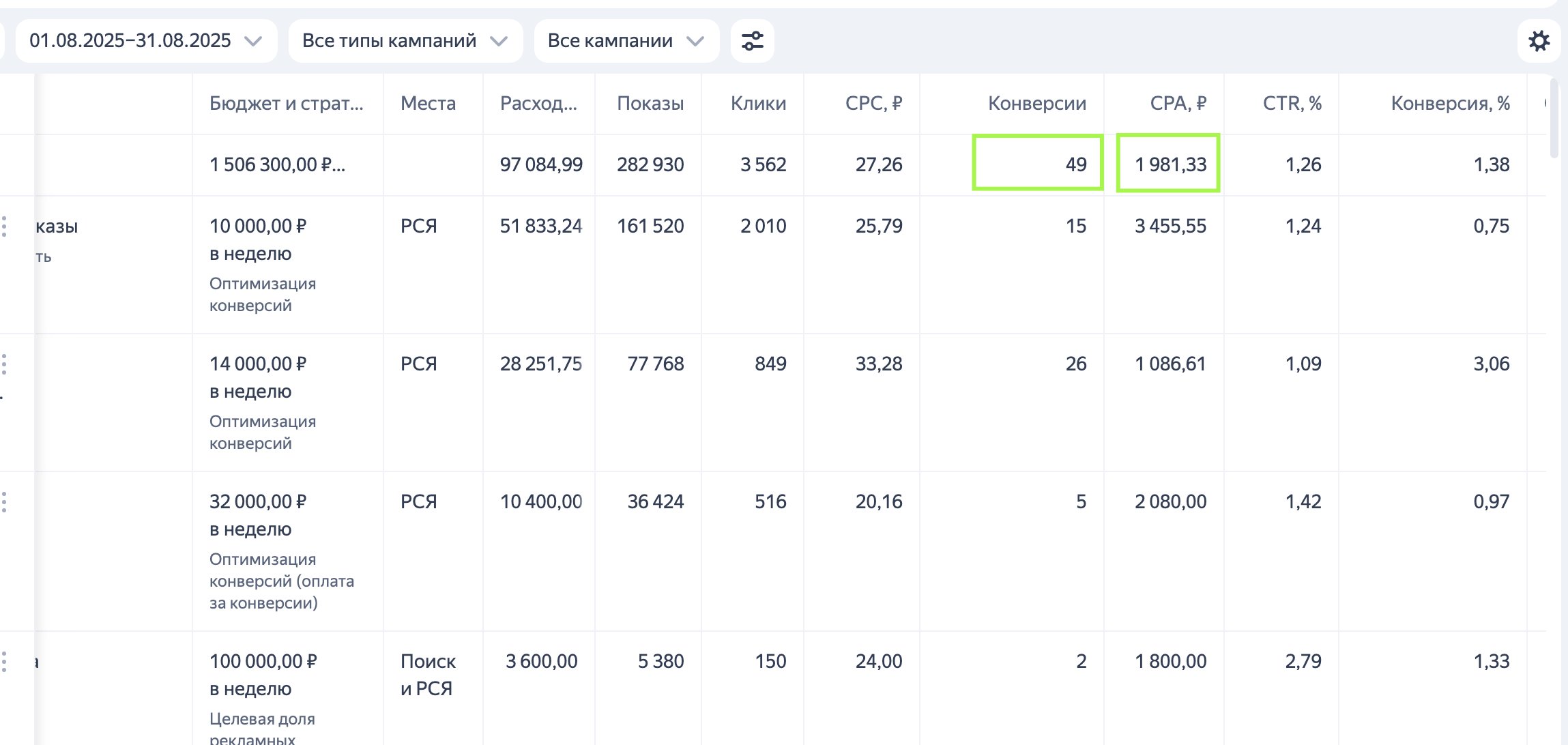This screenshot has width=1568, height=745.
Task: Sort table by Показы column header
Action: tap(650, 104)
